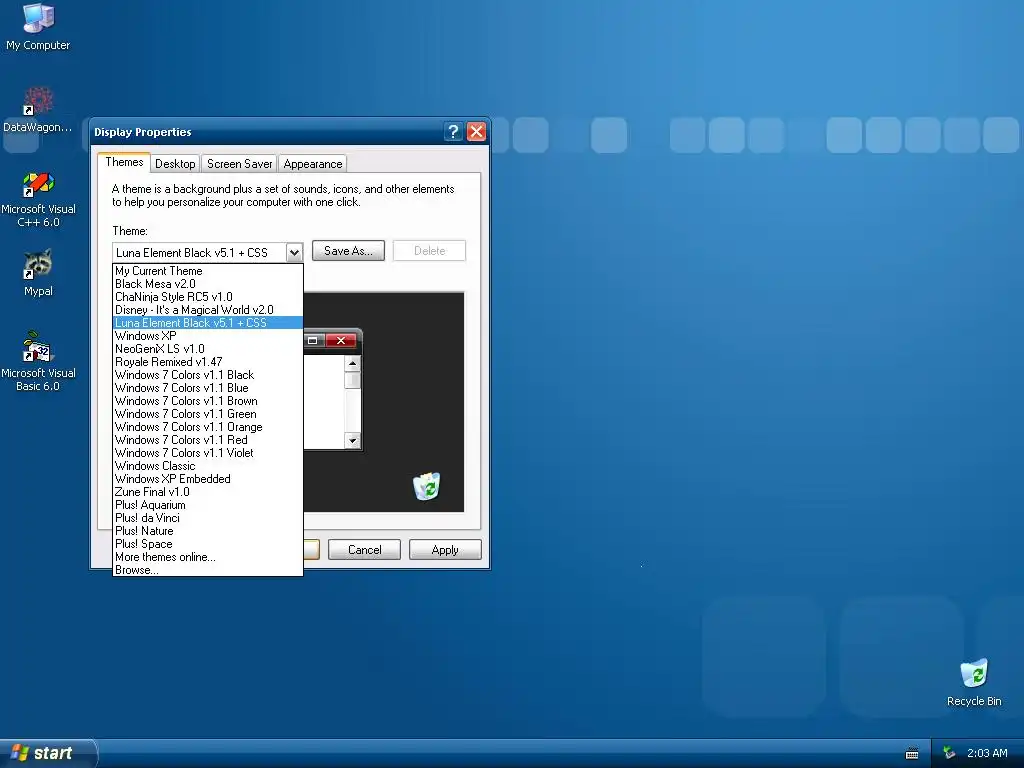The image size is (1024, 768).
Task: Choose Browse... entry in theme list
Action: click(208, 570)
